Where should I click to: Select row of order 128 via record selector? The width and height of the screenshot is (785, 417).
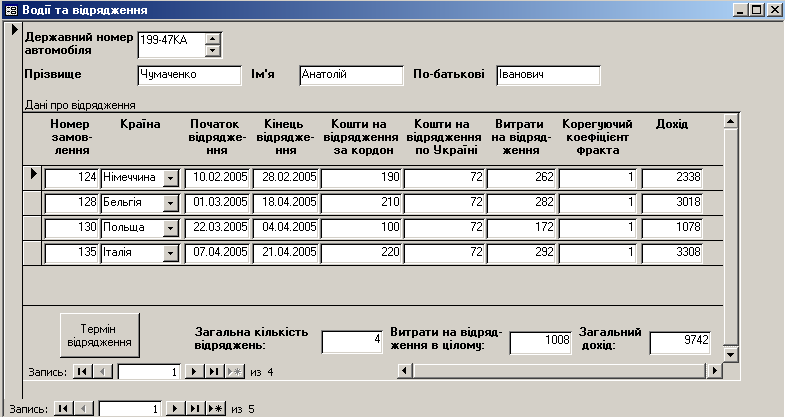[x=33, y=203]
